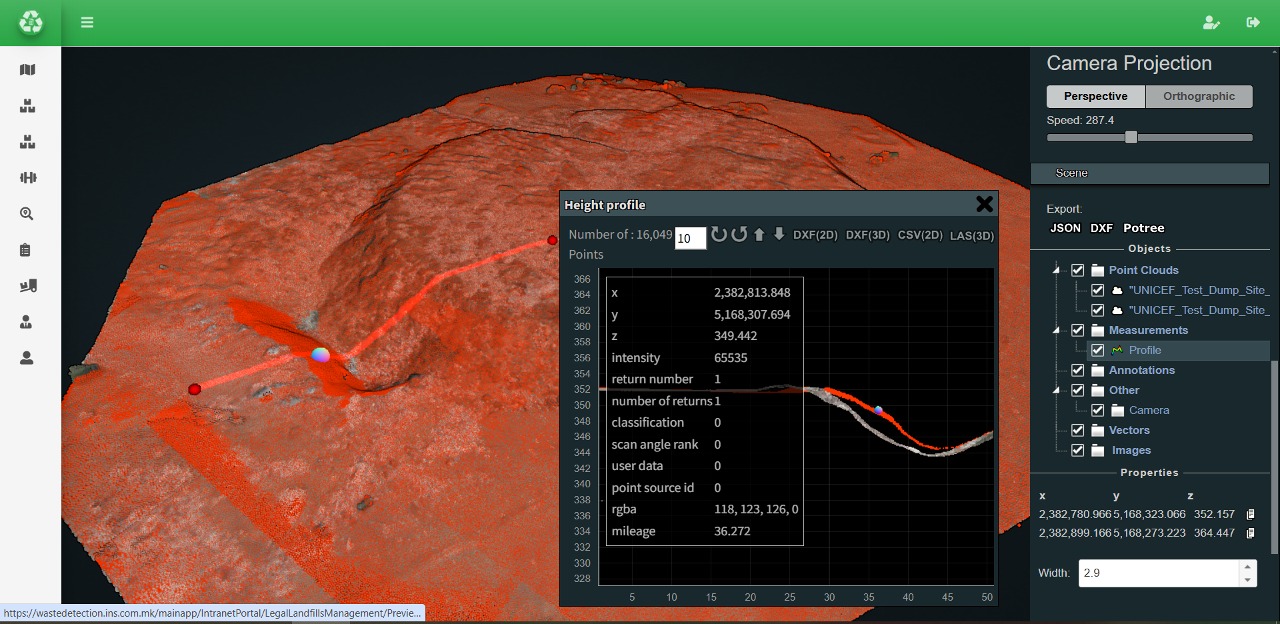The height and width of the screenshot is (624, 1280).
Task: Copy coordinates of the 352.157 row
Action: pos(1250,514)
